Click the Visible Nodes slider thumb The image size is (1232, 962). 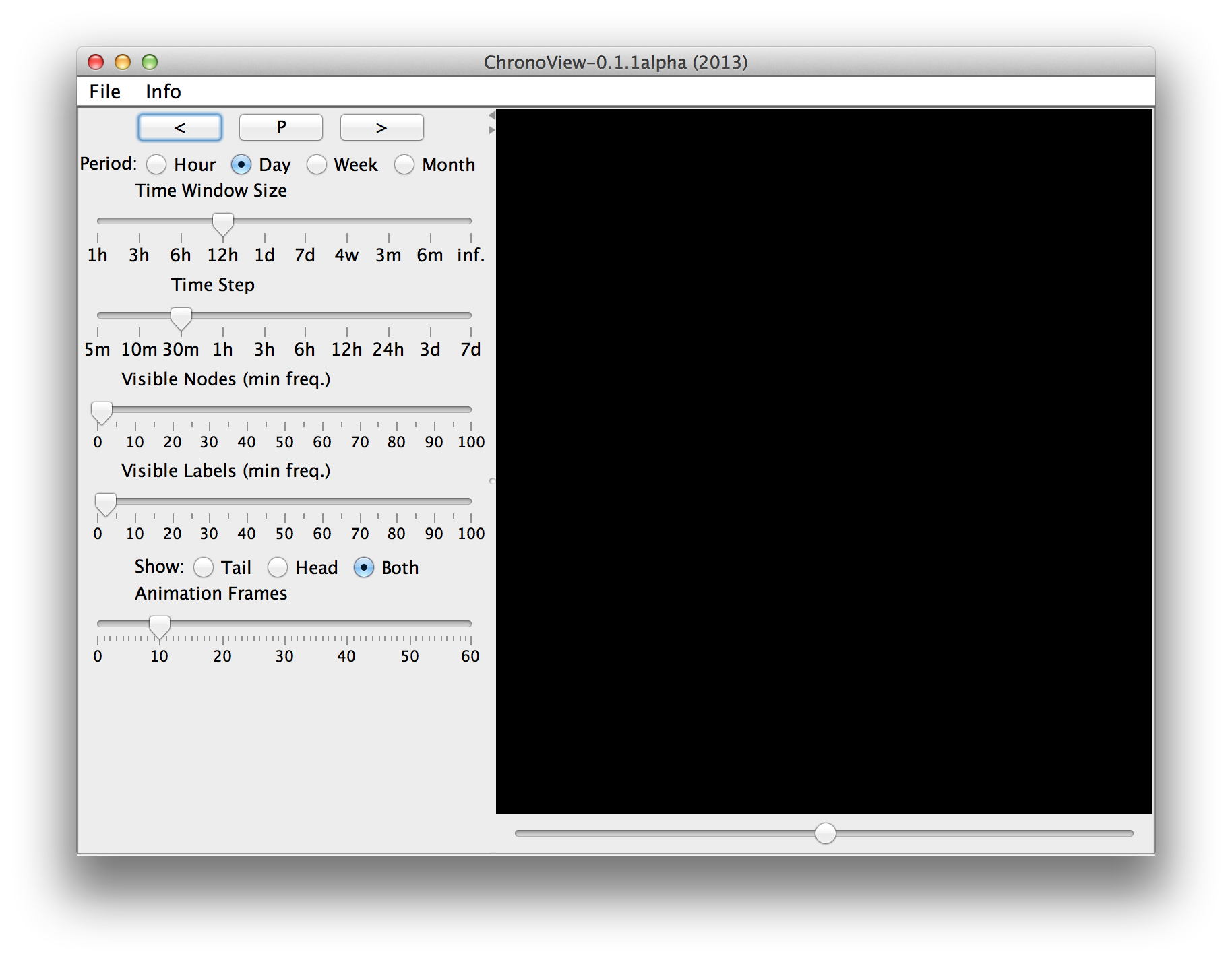pos(102,413)
